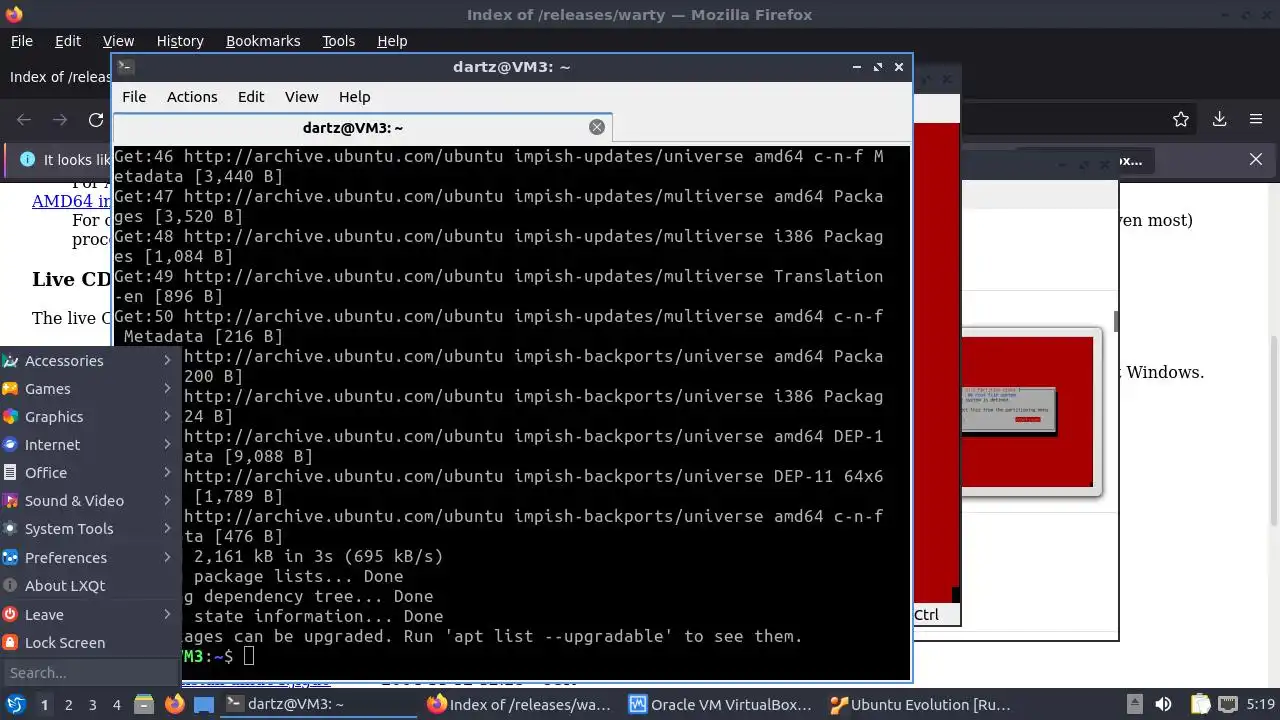Switch to Index of /releases taskbar entry
This screenshot has height=720, width=1280.
point(520,704)
